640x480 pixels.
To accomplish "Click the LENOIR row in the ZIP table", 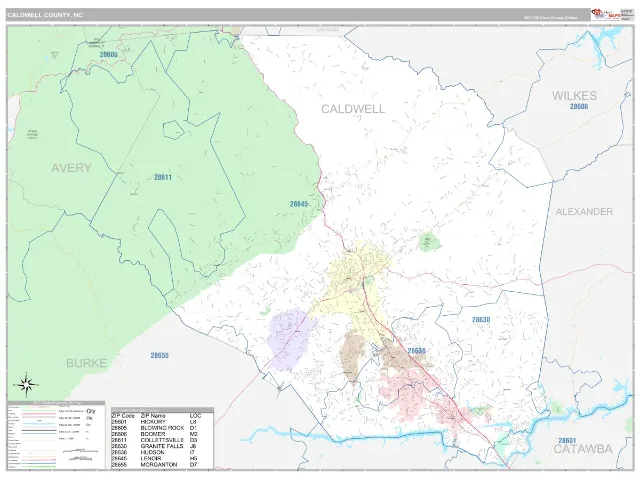I will (162, 458).
